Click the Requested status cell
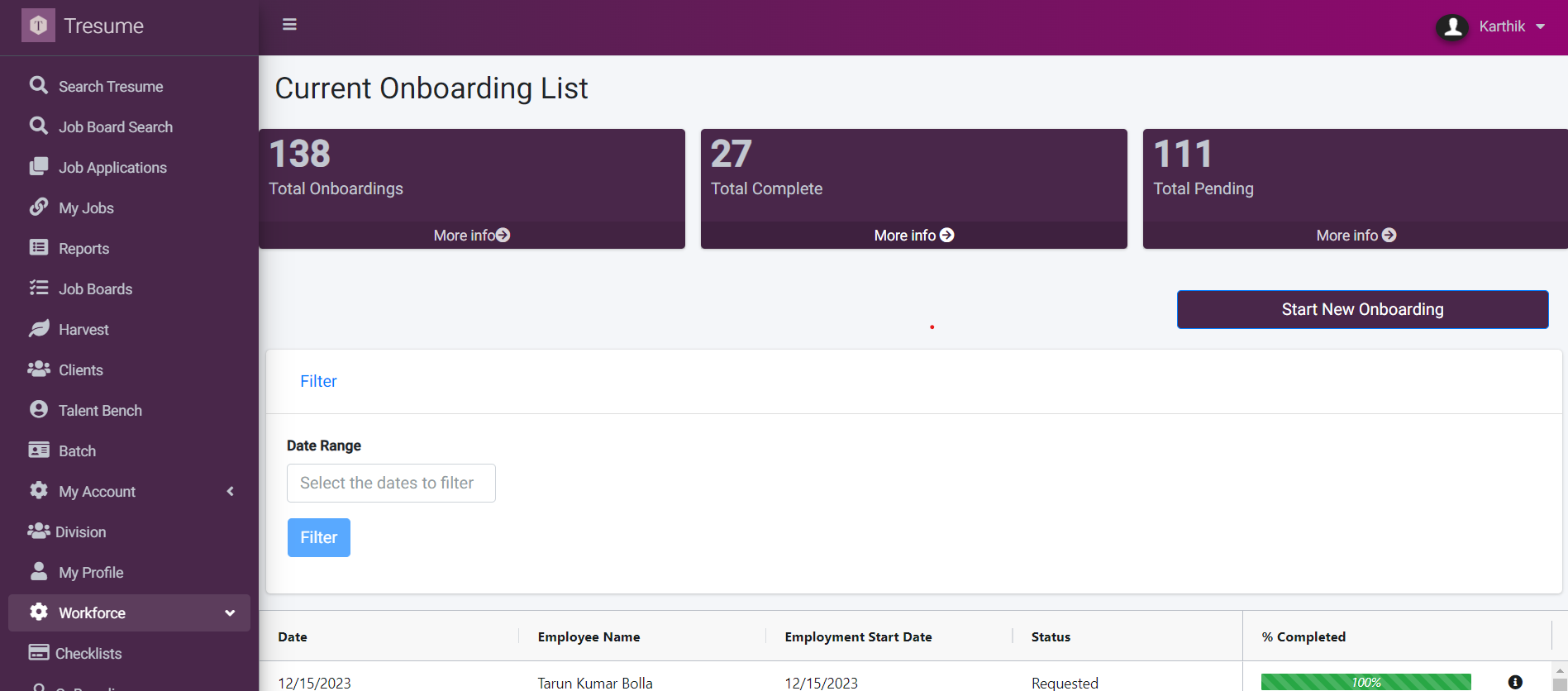 point(1065,683)
